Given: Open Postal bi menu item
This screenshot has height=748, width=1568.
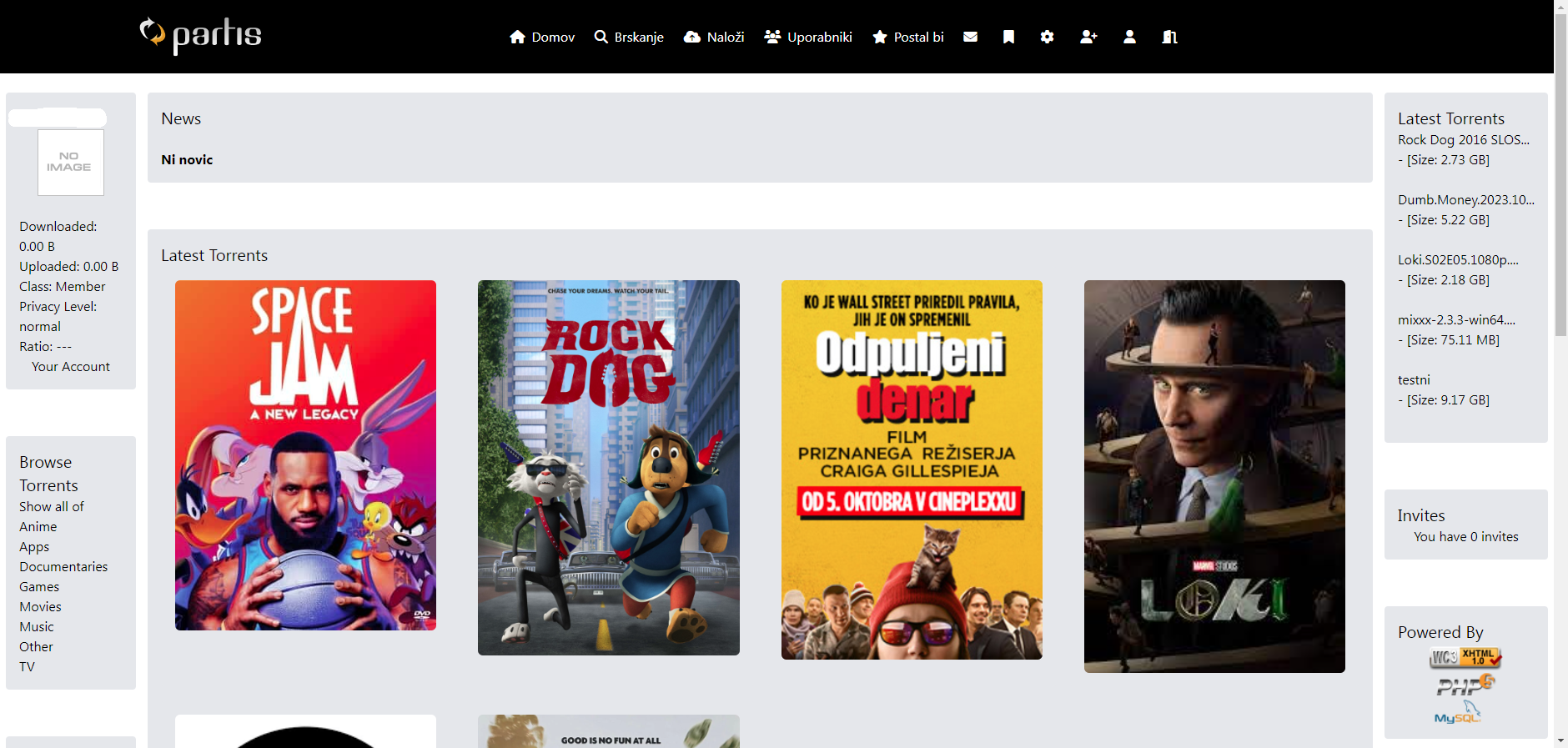Looking at the screenshot, I should pos(908,37).
